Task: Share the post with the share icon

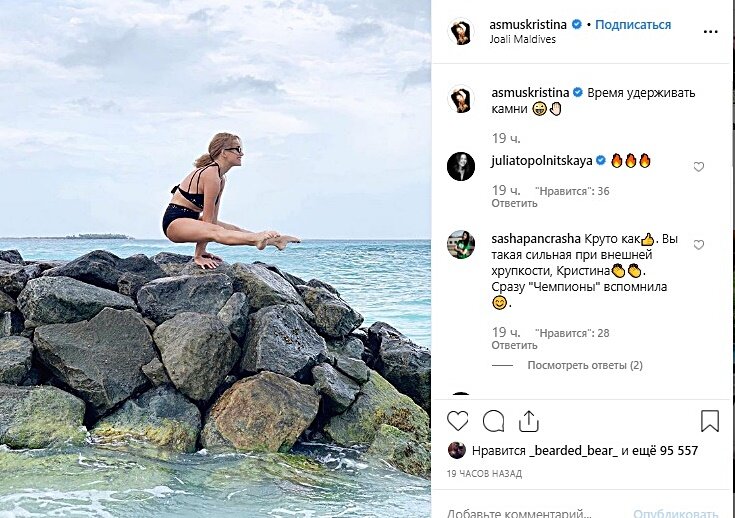Action: point(529,420)
